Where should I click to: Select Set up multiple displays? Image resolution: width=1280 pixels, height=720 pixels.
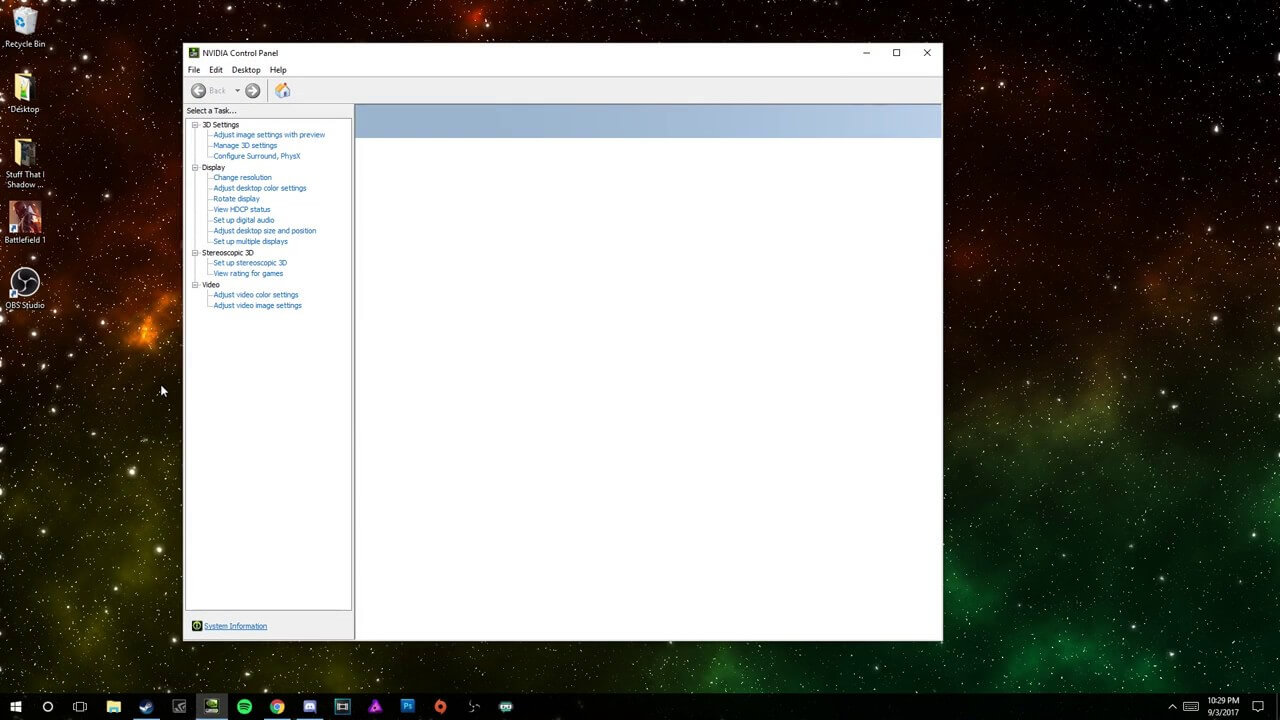click(x=250, y=242)
